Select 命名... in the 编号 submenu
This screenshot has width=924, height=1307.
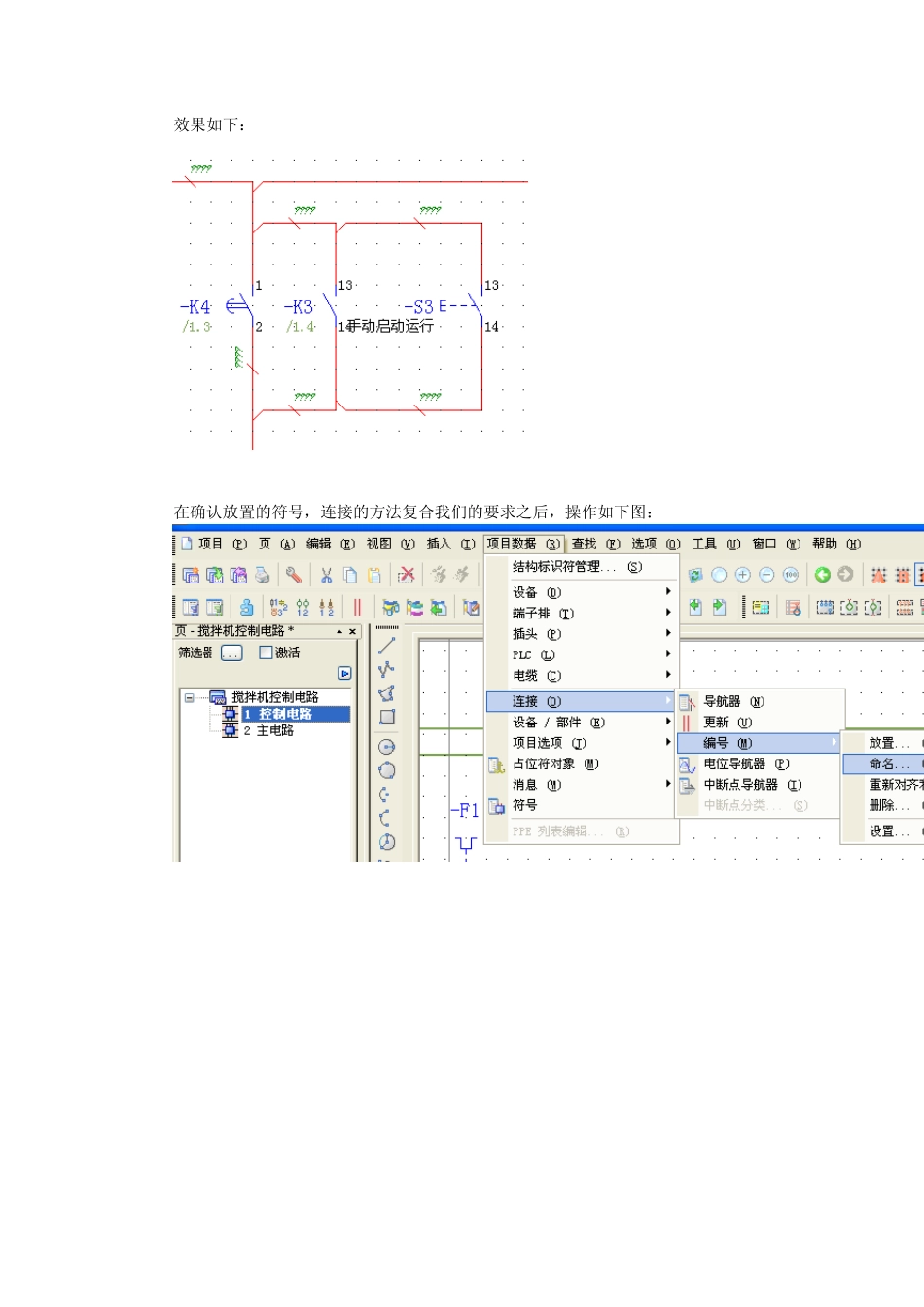pos(883,763)
